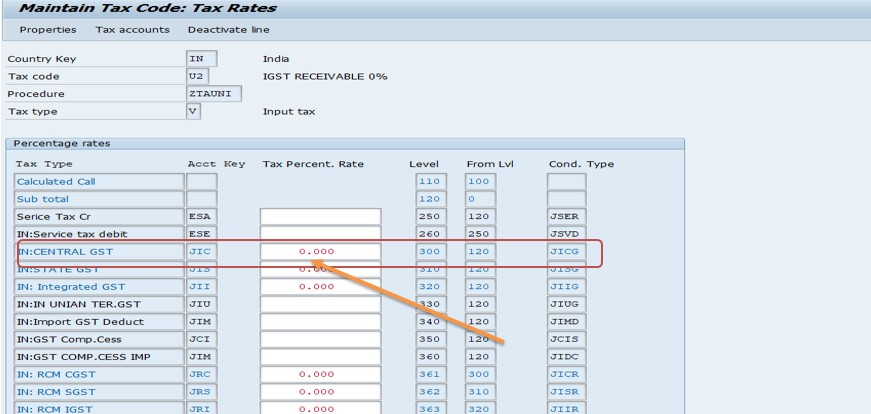
Task: Click the IN:Import GST Deduct rate field
Action: (x=320, y=322)
